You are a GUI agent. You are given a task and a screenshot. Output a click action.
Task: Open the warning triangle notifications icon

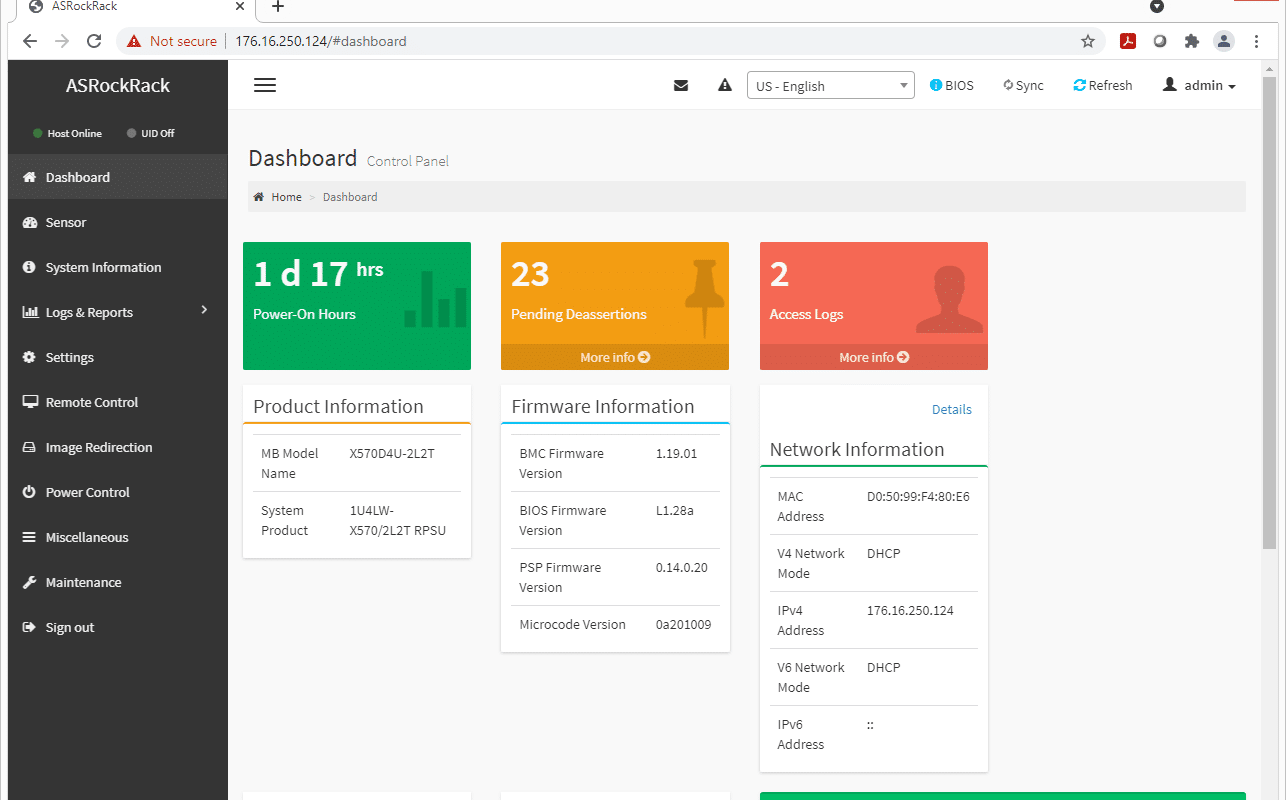(725, 86)
